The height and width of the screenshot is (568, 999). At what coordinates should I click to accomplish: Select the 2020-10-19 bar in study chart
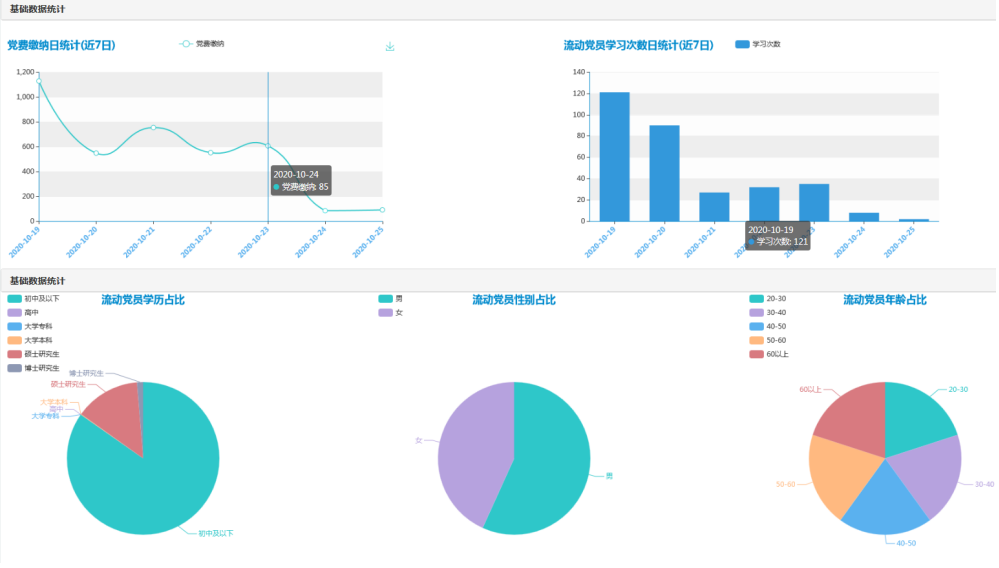[614, 157]
